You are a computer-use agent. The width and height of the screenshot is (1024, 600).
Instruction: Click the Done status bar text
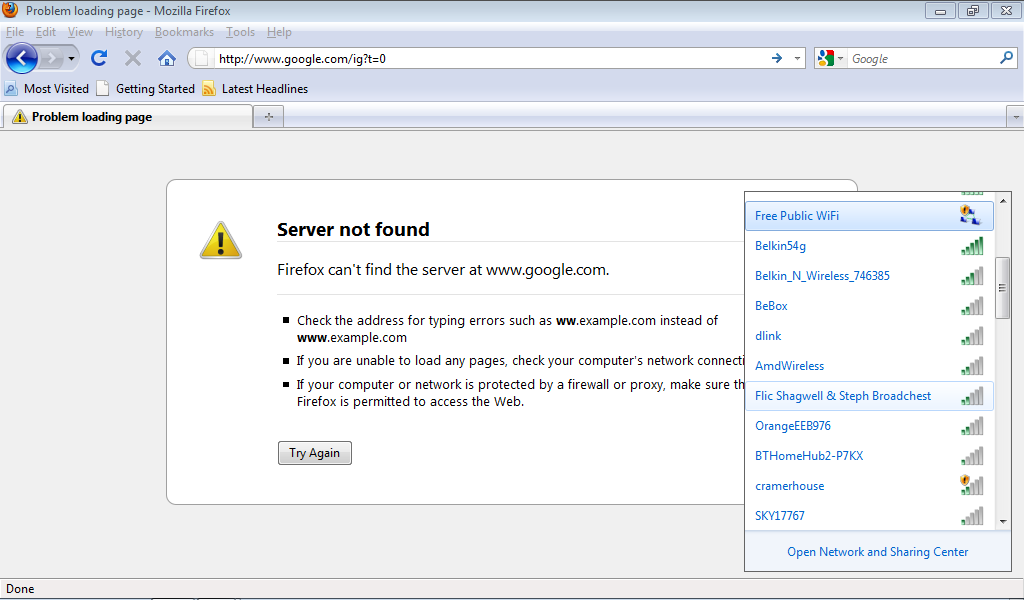point(20,589)
